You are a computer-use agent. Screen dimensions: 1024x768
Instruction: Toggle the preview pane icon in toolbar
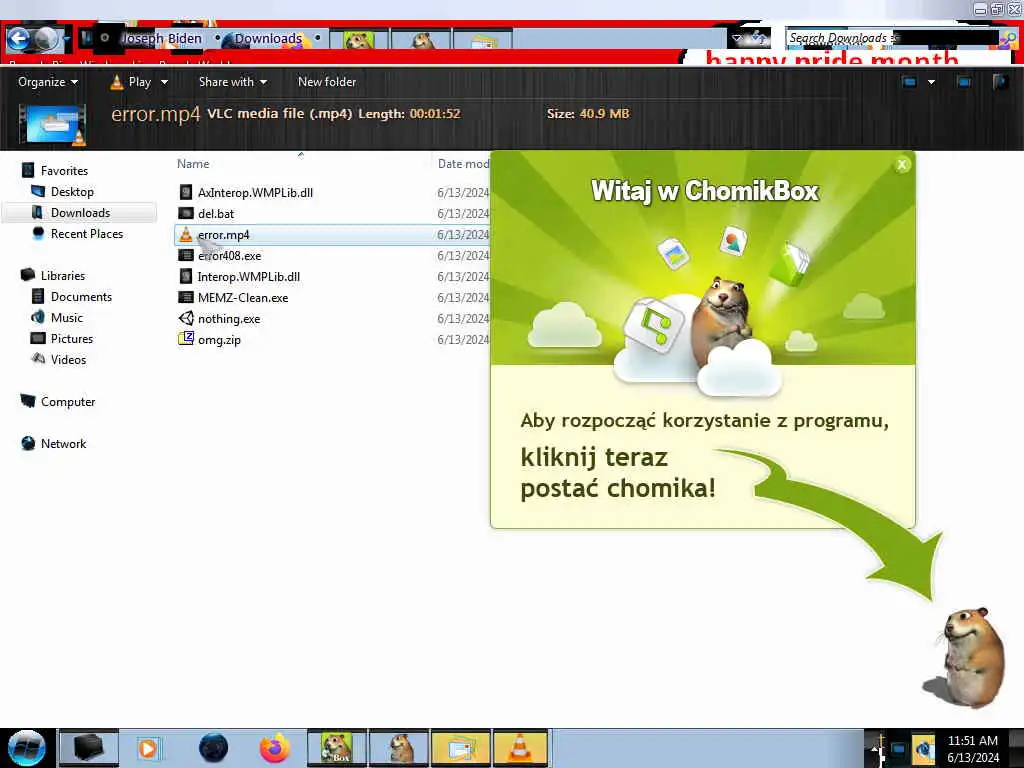click(x=963, y=82)
